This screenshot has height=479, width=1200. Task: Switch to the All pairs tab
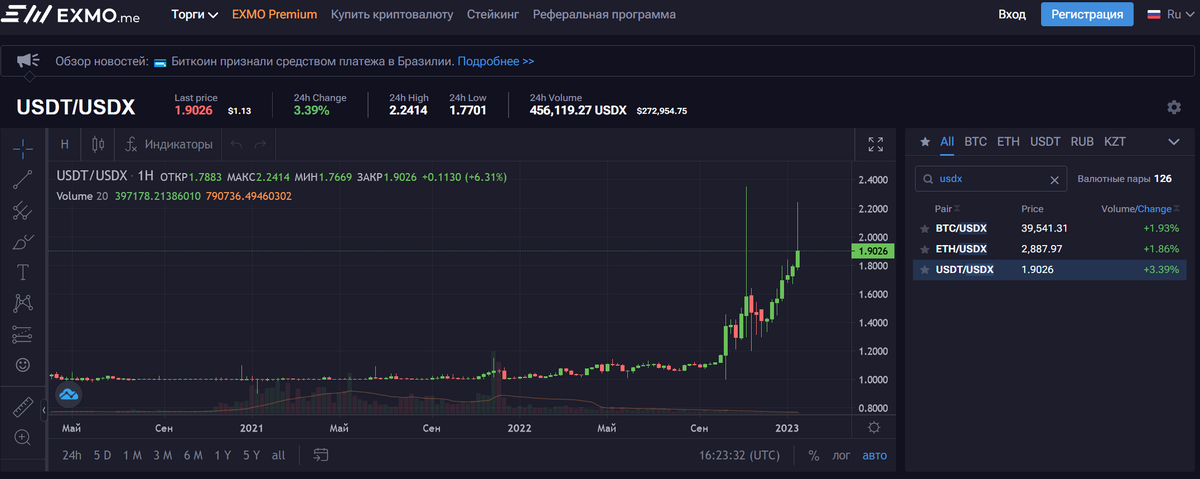(947, 142)
